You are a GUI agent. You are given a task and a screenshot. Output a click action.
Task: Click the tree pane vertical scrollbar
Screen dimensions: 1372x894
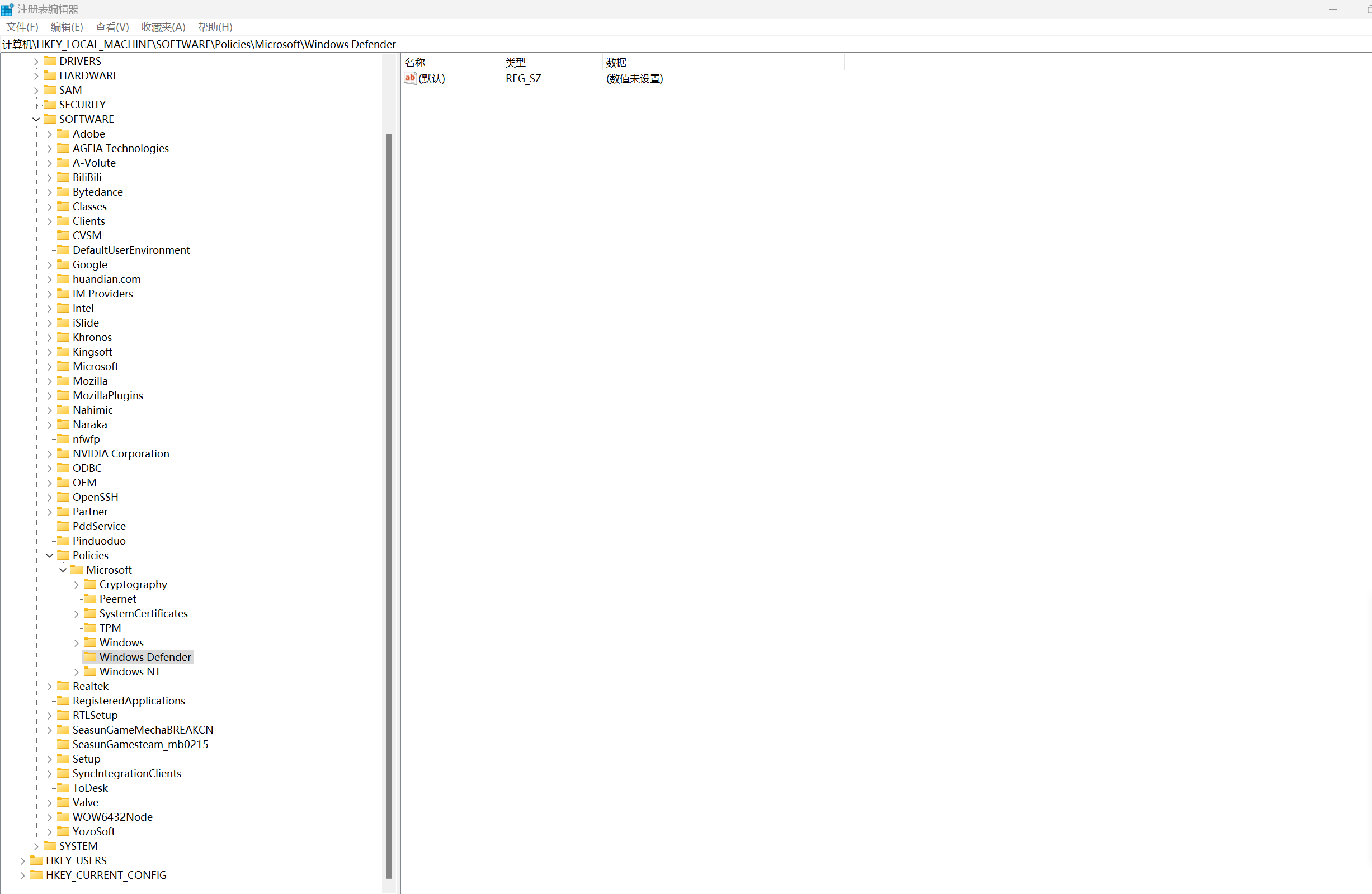point(389,505)
